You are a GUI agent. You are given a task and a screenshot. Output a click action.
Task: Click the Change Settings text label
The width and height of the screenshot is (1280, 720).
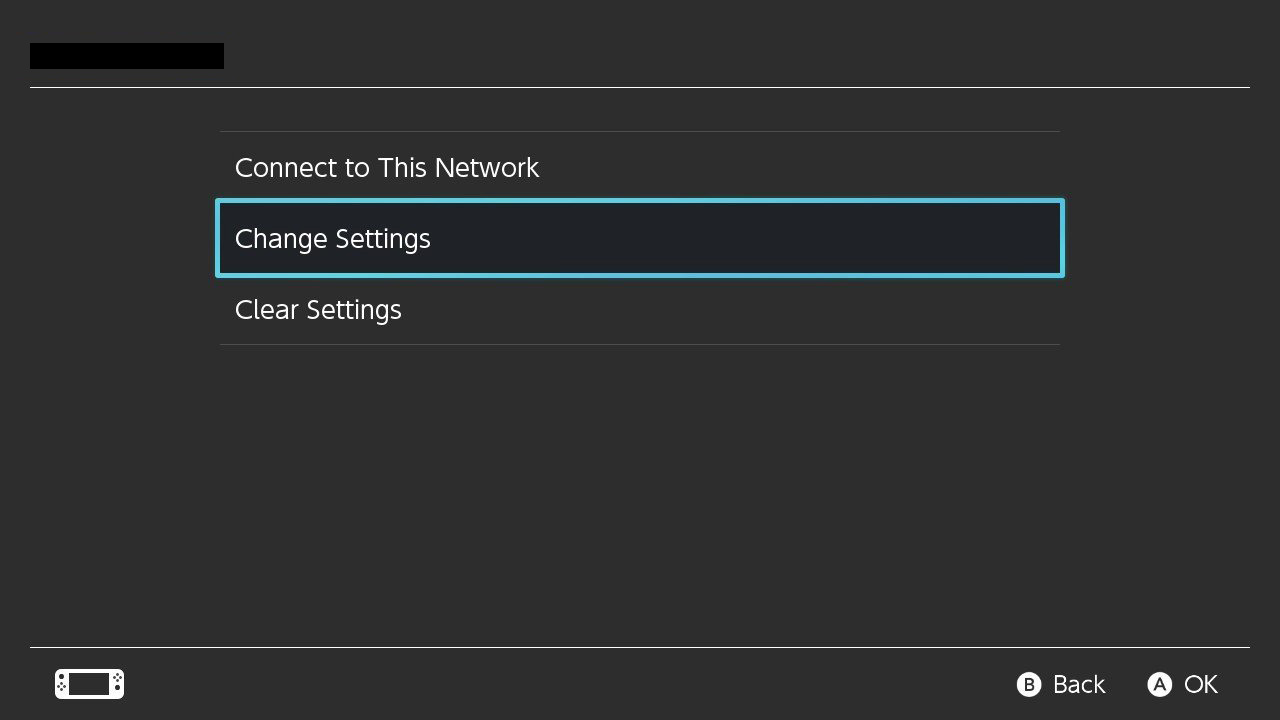(x=333, y=239)
